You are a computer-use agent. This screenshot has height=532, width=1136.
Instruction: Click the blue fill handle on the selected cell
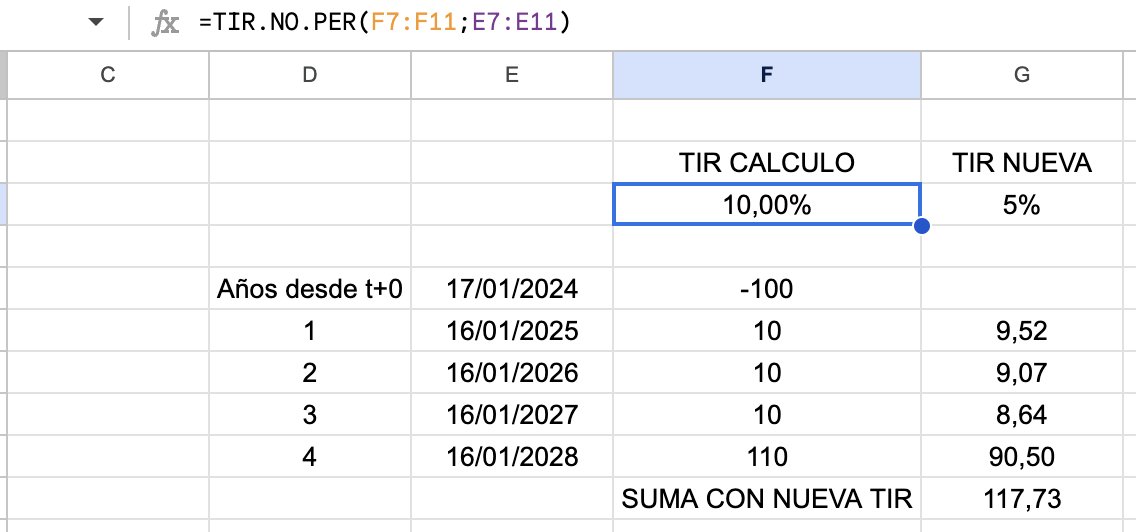pyautogui.click(x=922, y=226)
